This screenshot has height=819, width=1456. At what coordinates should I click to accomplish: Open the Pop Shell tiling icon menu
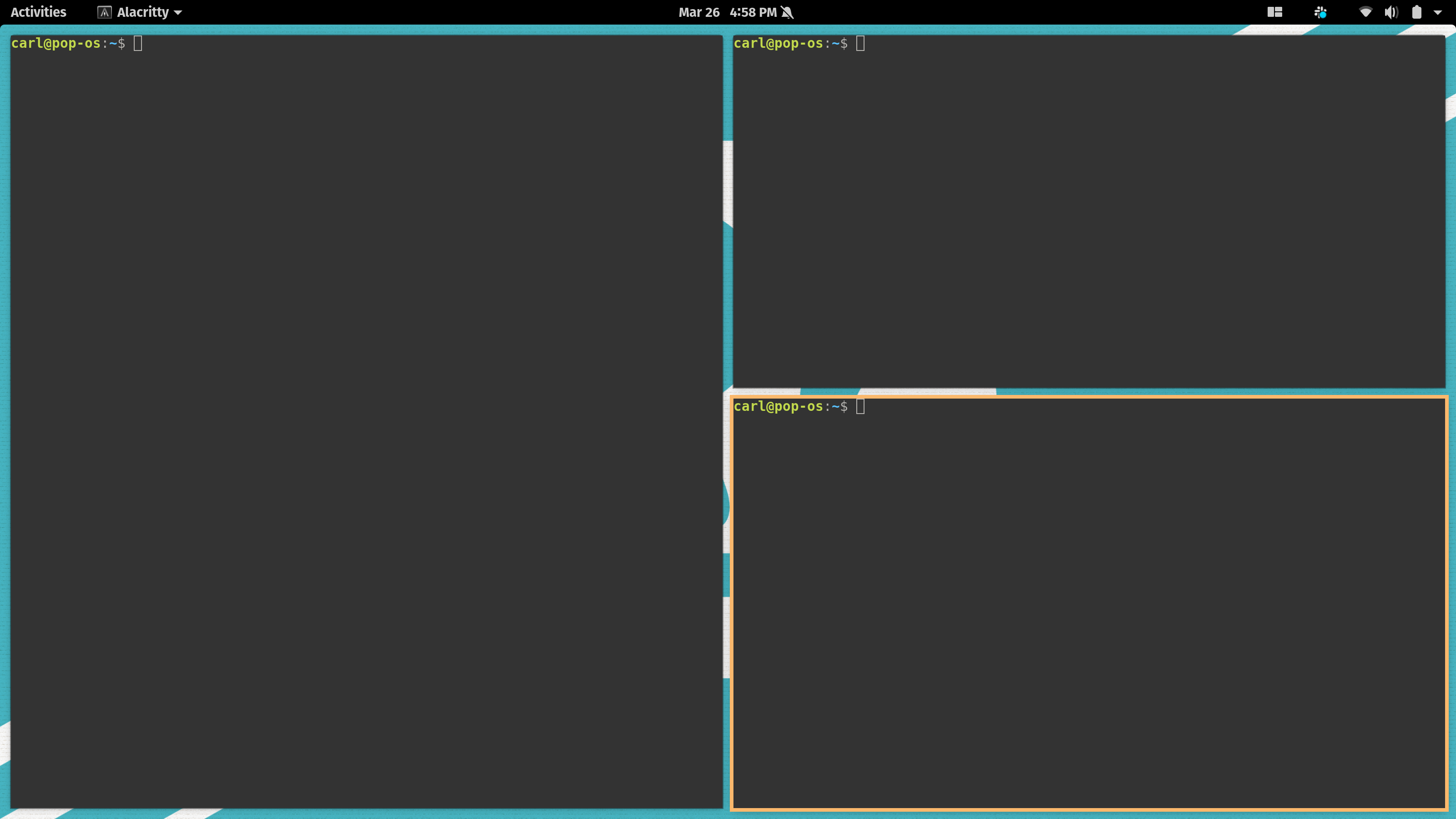(x=1274, y=12)
